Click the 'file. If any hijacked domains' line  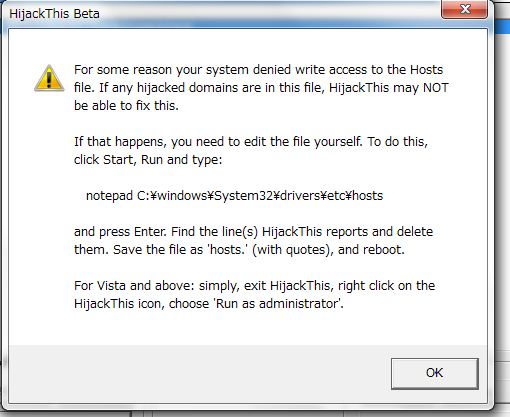click(x=261, y=88)
